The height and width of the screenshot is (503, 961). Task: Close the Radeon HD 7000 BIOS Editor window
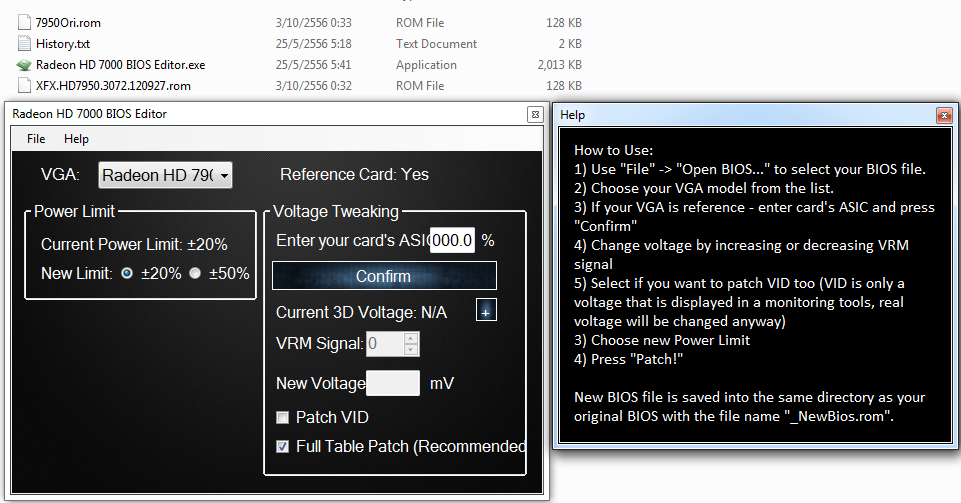coord(535,114)
